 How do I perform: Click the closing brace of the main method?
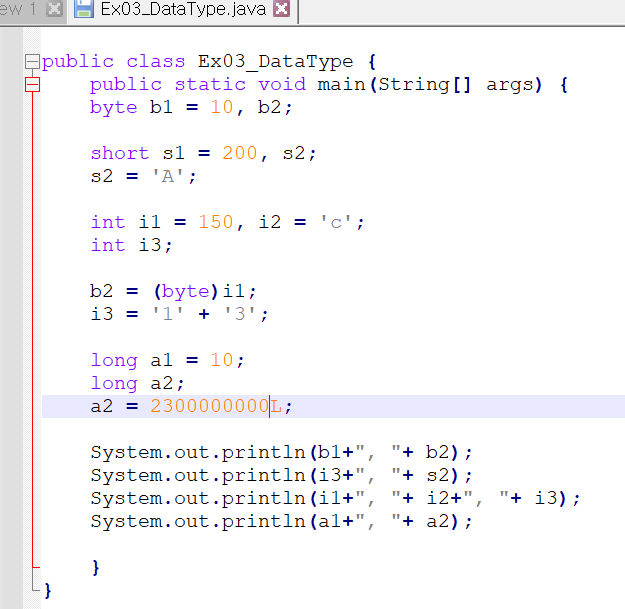click(96, 568)
